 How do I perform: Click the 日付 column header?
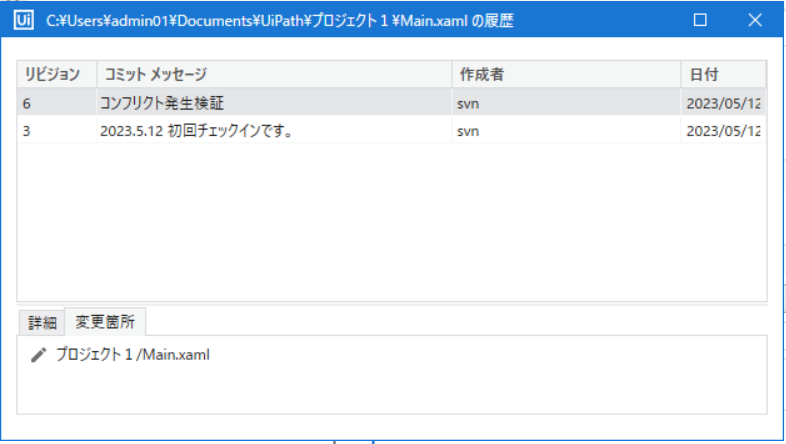click(723, 74)
